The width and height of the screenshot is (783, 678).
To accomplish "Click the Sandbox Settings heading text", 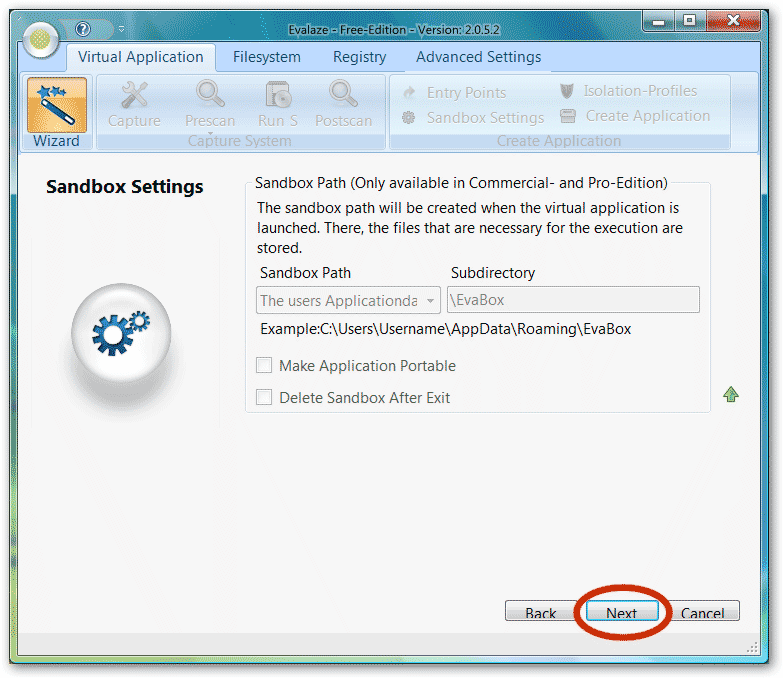I will (x=125, y=187).
